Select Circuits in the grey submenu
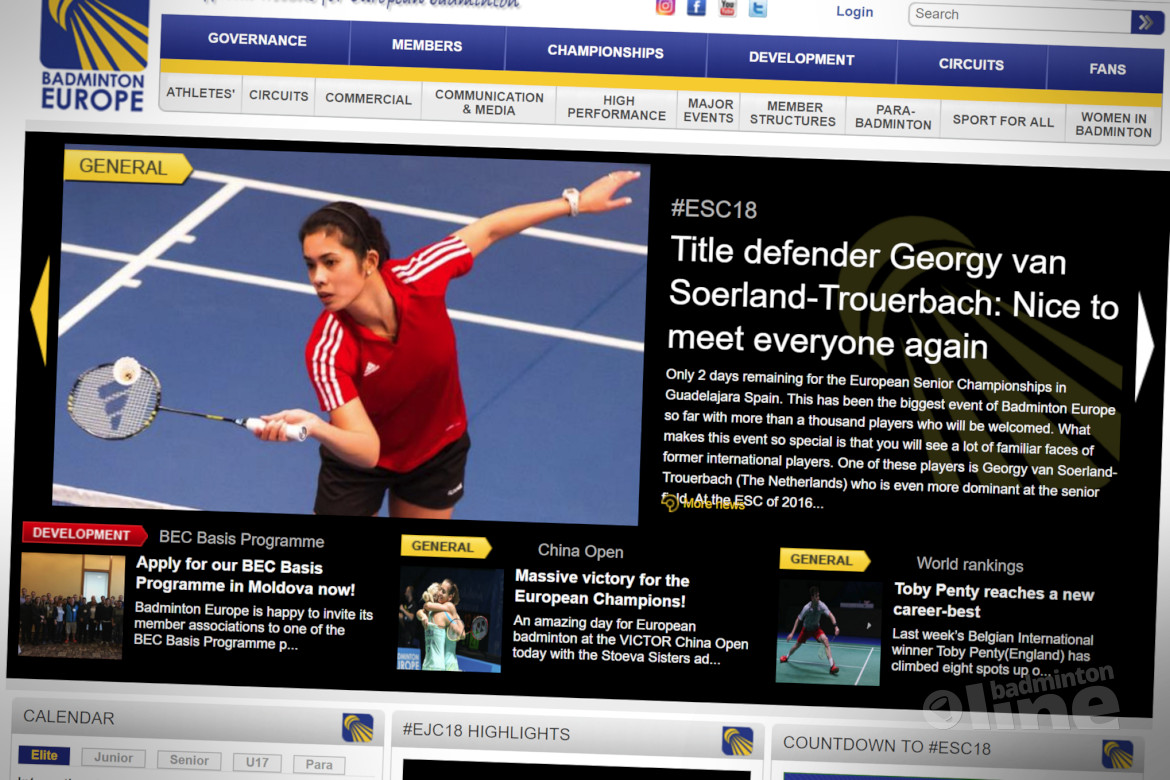Screen dimensions: 1170x780 (278, 96)
